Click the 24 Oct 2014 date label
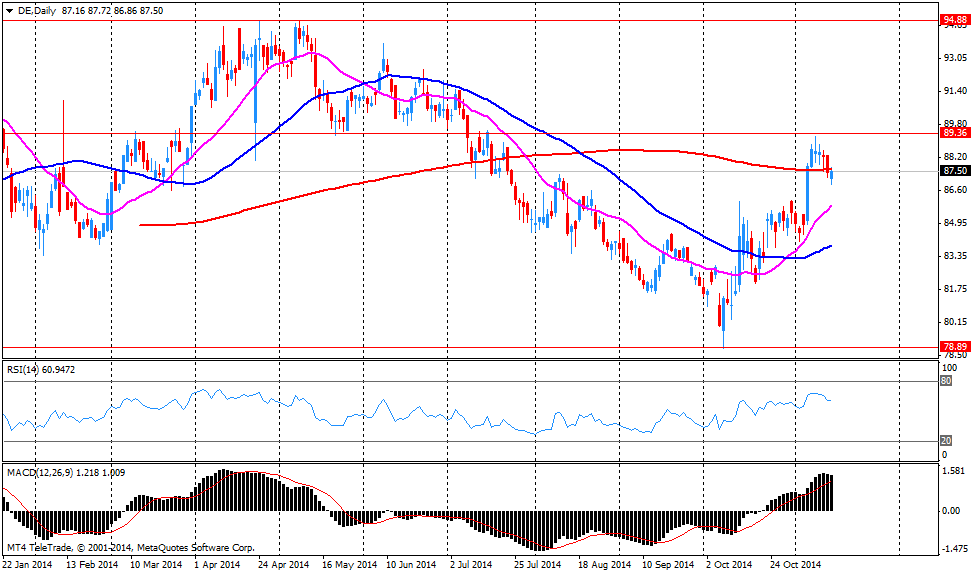Screen dimensions: 978x573 pyautogui.click(x=795, y=565)
